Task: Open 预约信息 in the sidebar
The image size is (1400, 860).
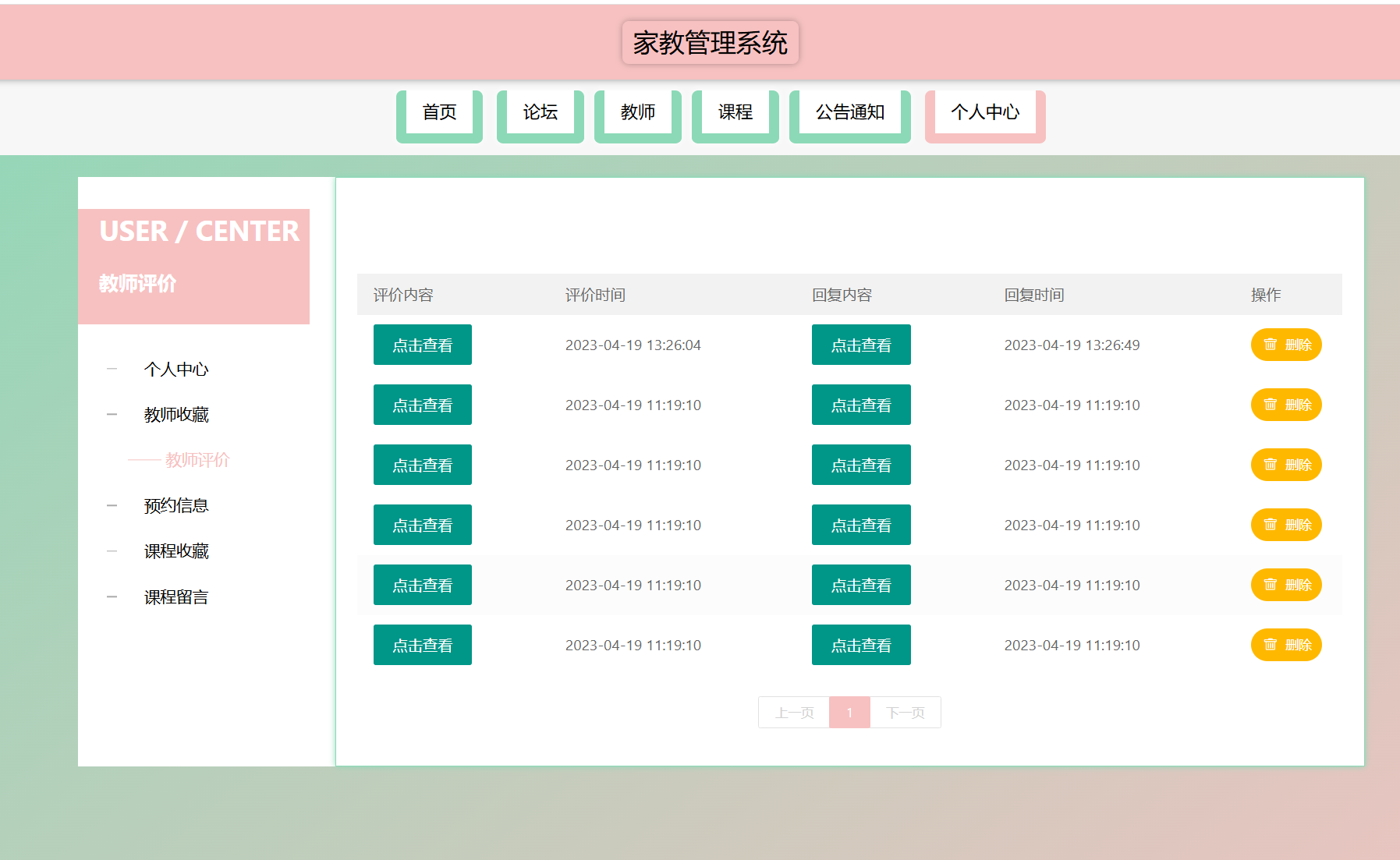Action: pyautogui.click(x=176, y=506)
